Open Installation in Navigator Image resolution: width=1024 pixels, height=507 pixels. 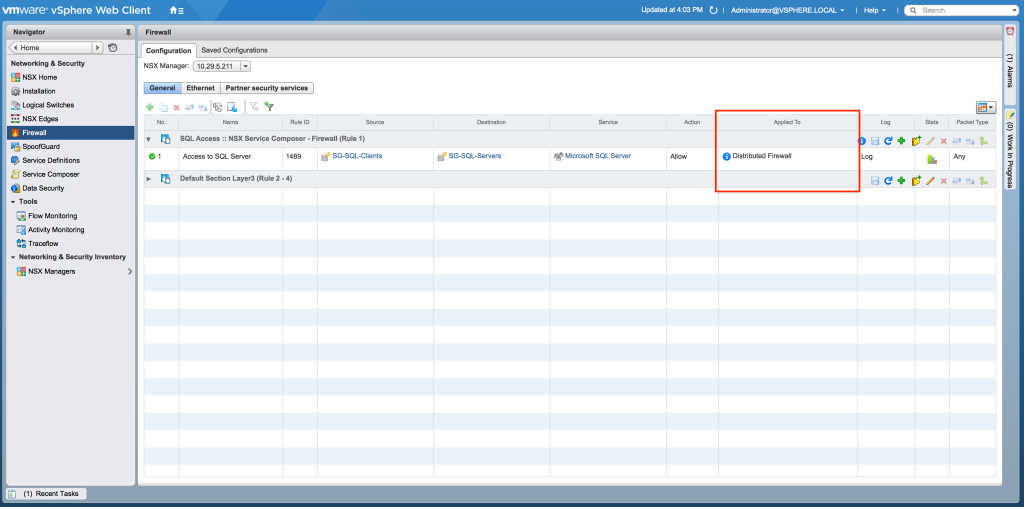39,91
